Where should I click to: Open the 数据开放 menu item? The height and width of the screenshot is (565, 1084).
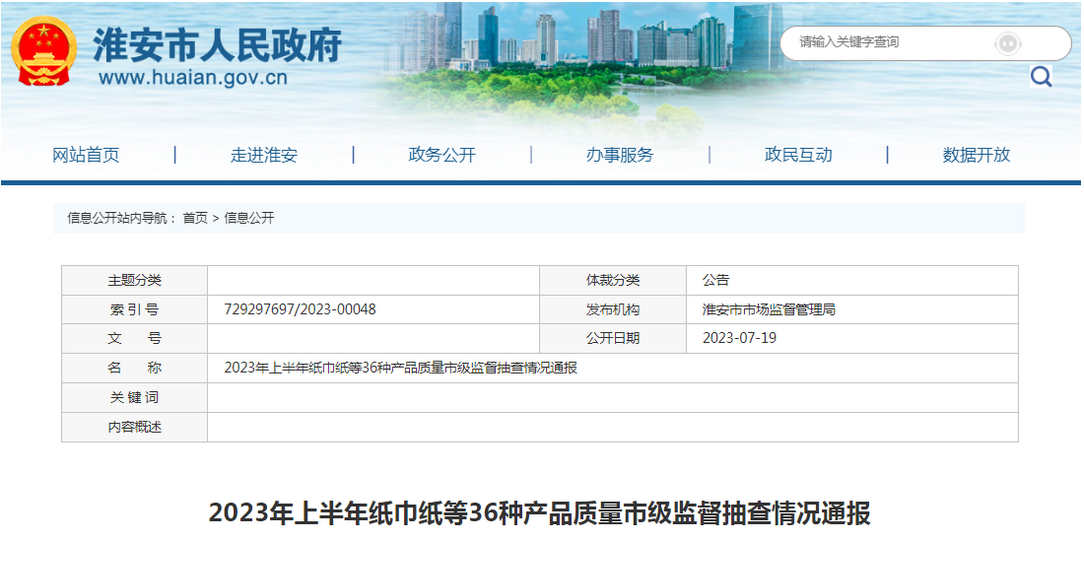[x=976, y=155]
